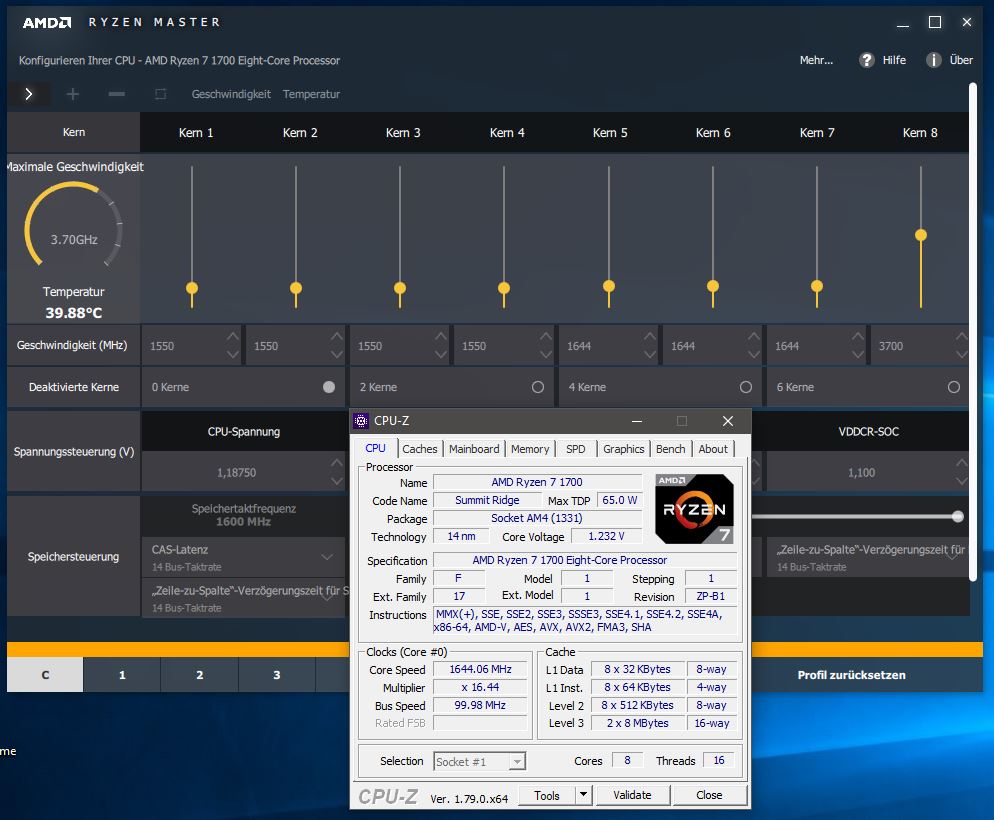
Task: Switch to the Bench tab in CPU-Z
Action: click(x=671, y=449)
